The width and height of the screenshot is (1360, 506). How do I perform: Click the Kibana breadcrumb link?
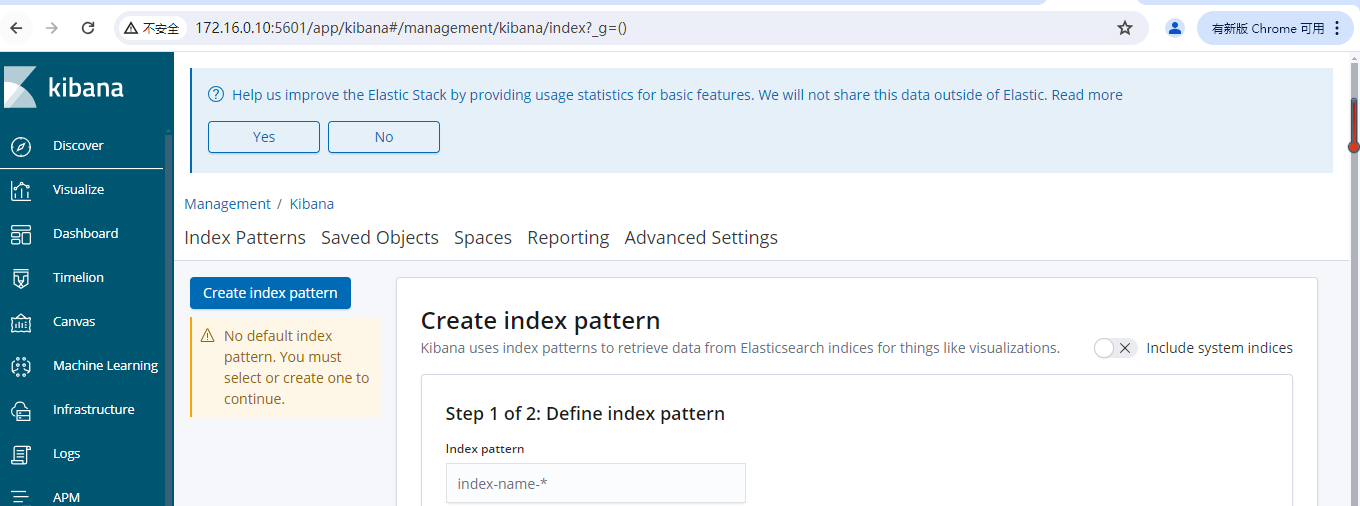click(312, 204)
